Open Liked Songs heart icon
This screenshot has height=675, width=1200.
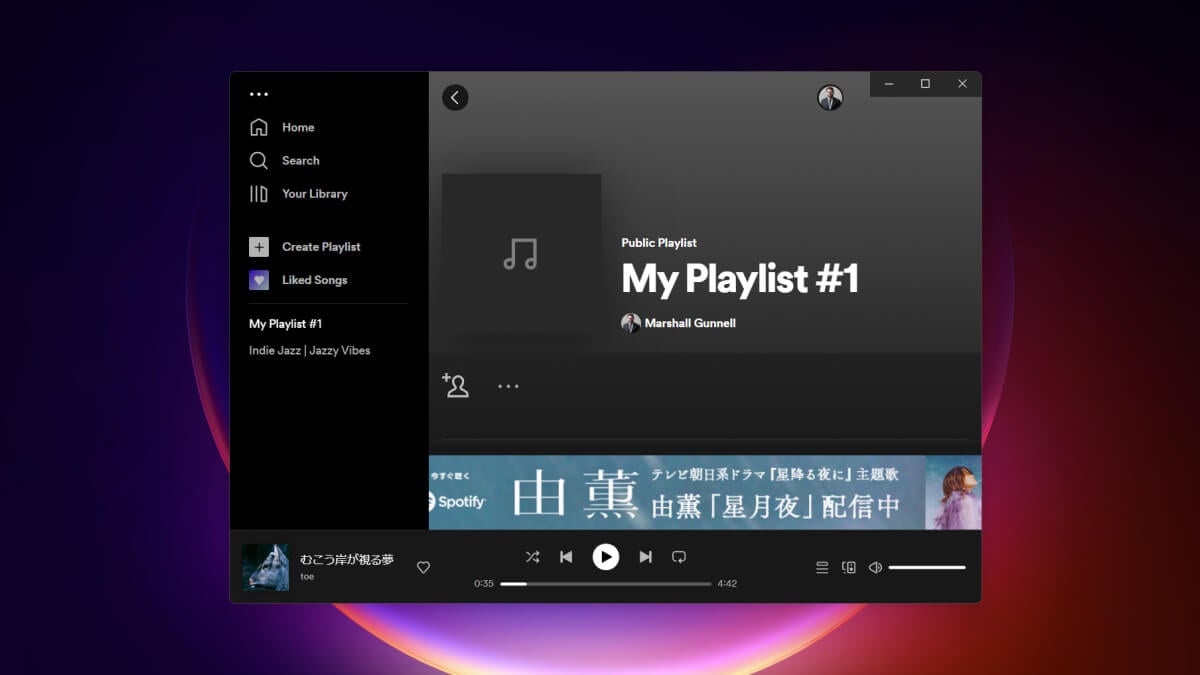tap(259, 280)
